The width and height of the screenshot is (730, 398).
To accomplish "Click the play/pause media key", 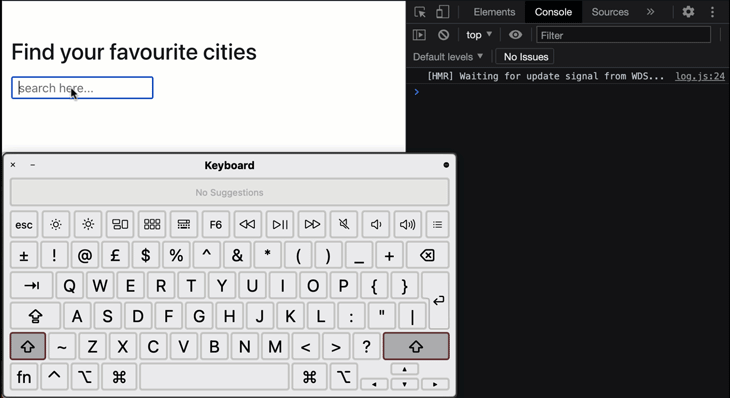I will [x=280, y=225].
